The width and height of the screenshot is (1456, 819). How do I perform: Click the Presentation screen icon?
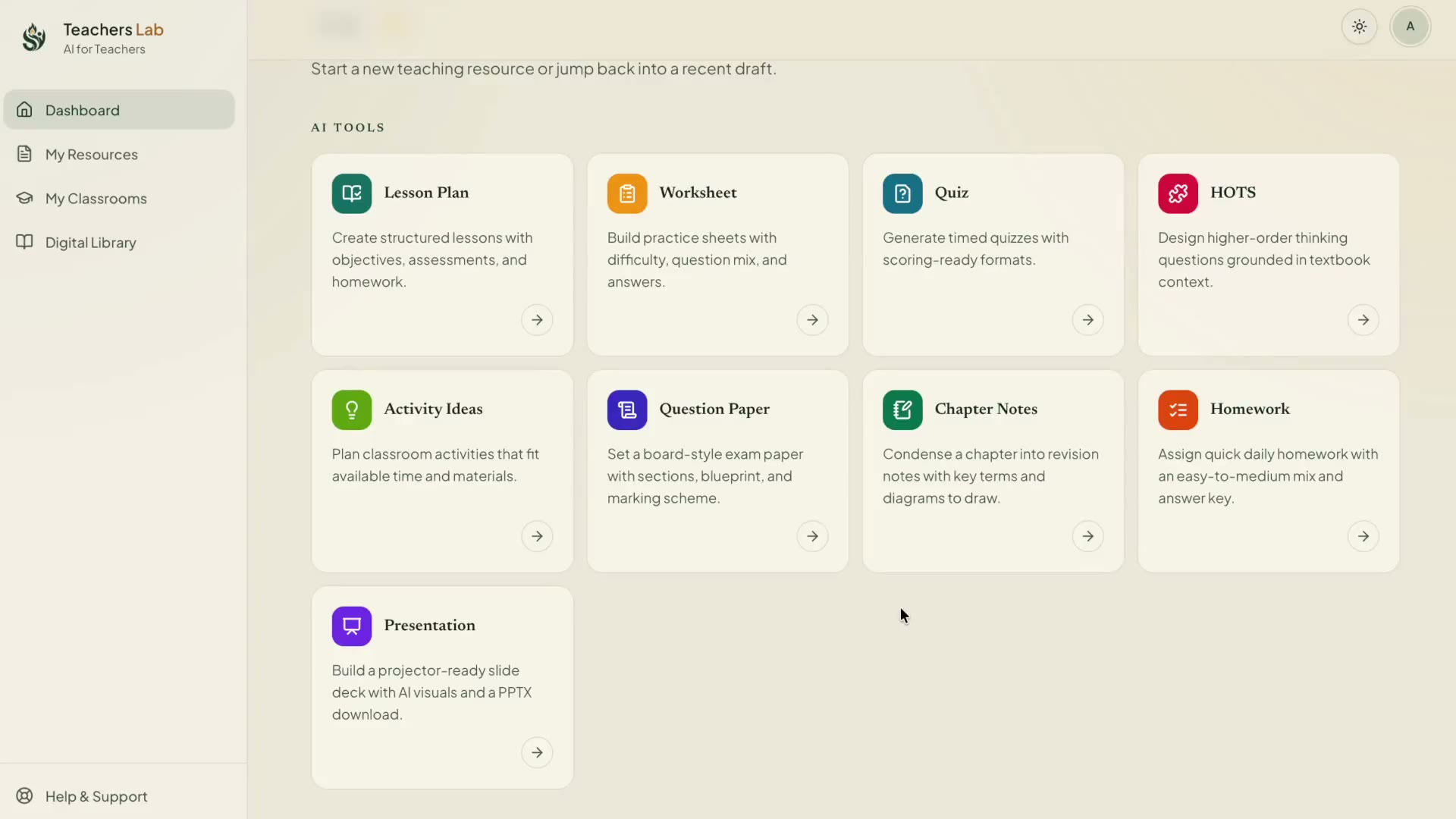[352, 626]
